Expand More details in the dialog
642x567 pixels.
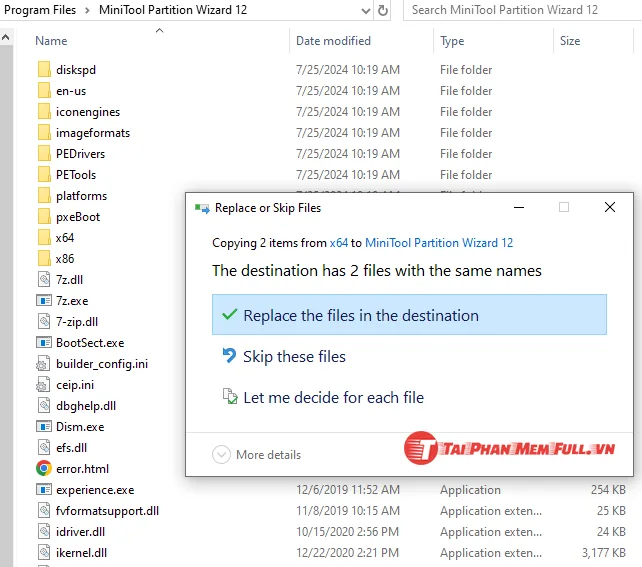[x=256, y=454]
